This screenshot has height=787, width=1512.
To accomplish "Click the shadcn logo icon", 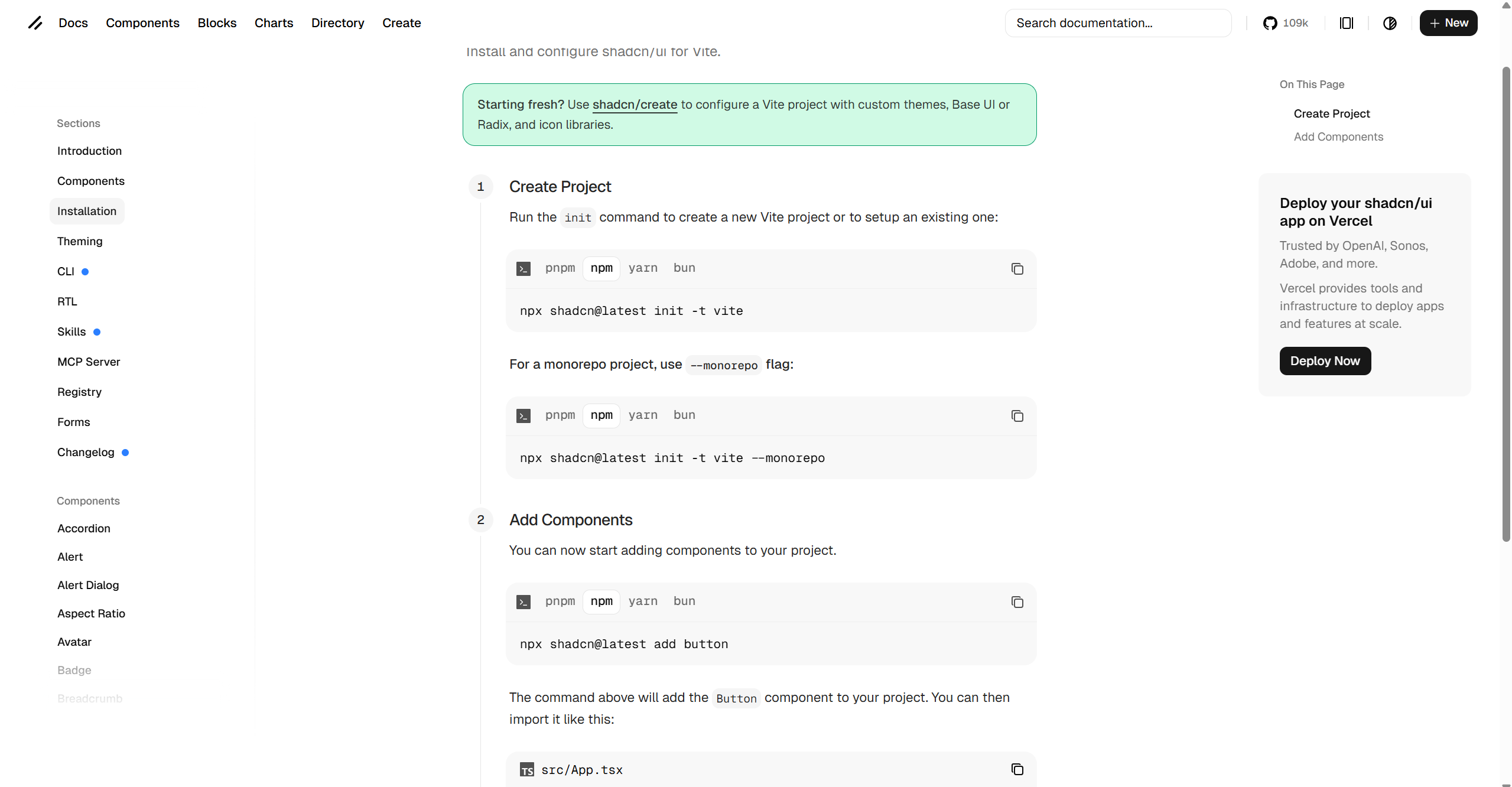I will 35,23.
